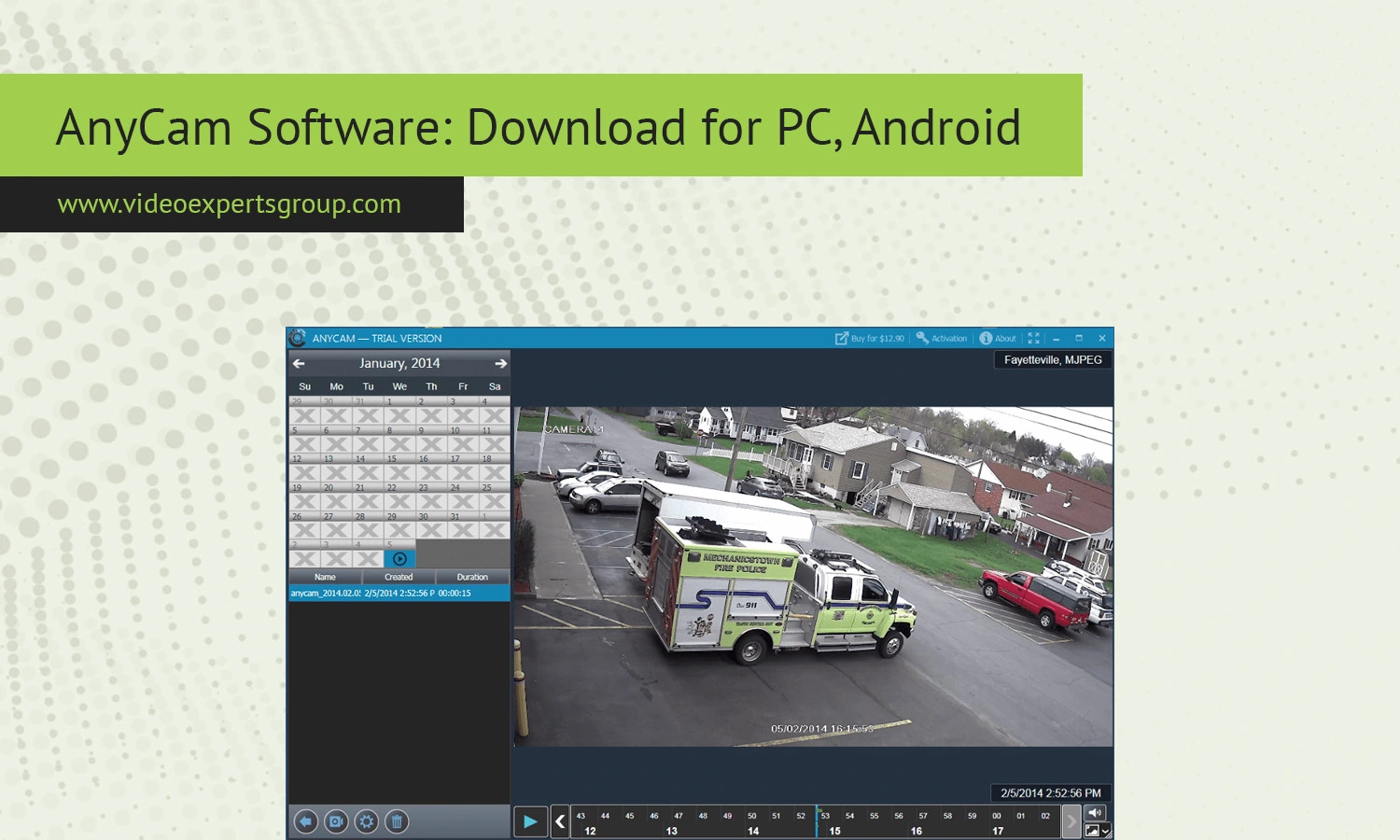Toggle fullscreen mode in title bar
This screenshot has height=840, width=1400.
(x=1033, y=338)
